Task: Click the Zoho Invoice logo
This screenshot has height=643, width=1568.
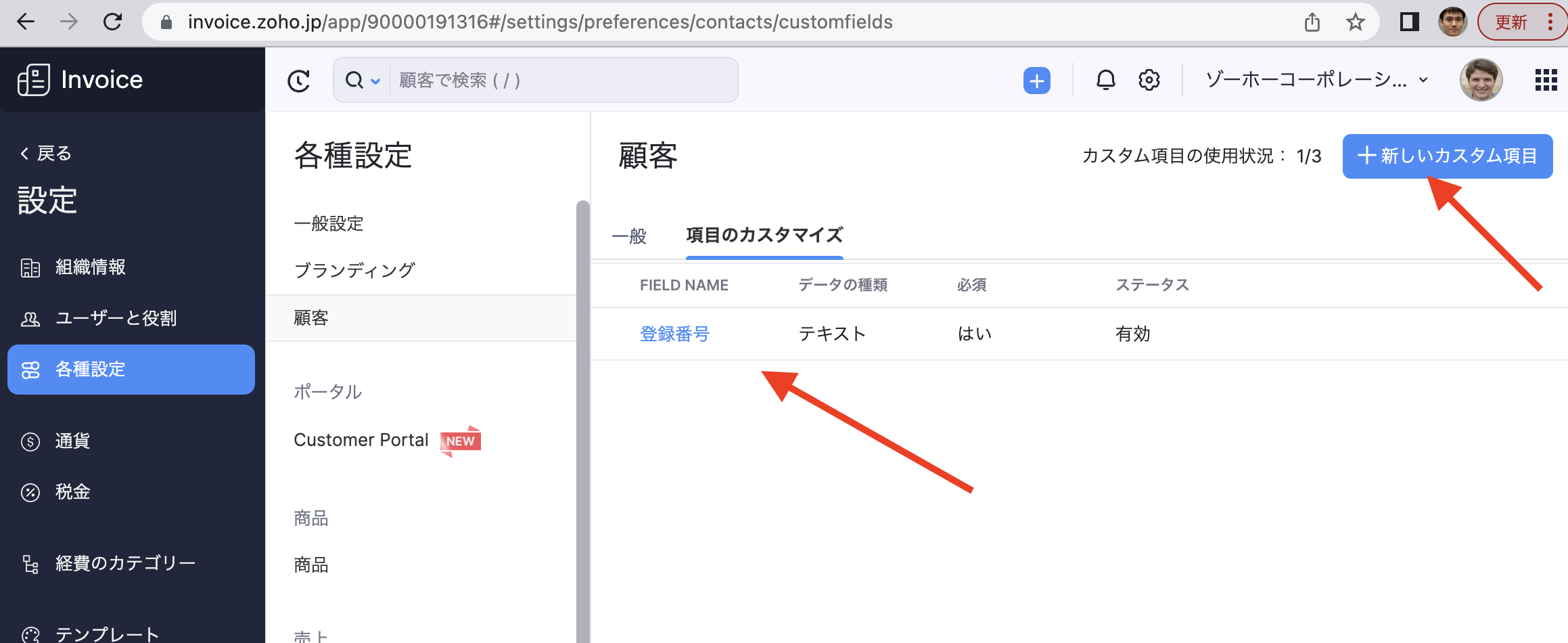Action: pyautogui.click(x=80, y=80)
